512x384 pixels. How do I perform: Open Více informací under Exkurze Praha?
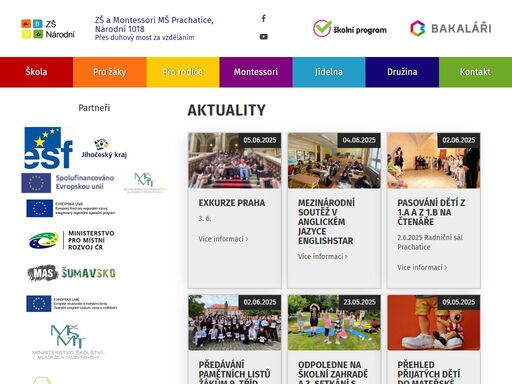point(223,239)
